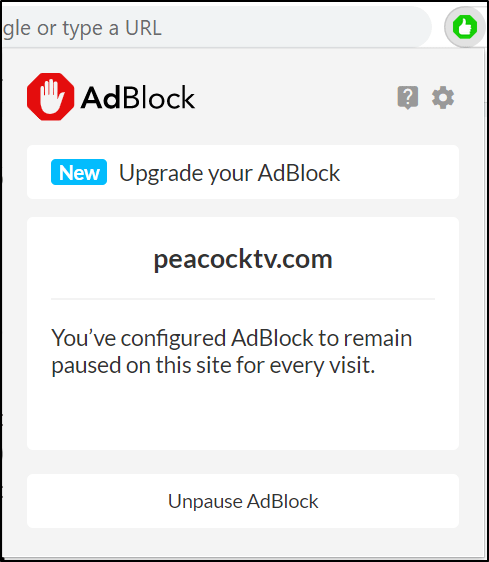Viewport: 489px width, 562px height.
Task: Click the peacocktv.com domain heading
Action: (243, 259)
